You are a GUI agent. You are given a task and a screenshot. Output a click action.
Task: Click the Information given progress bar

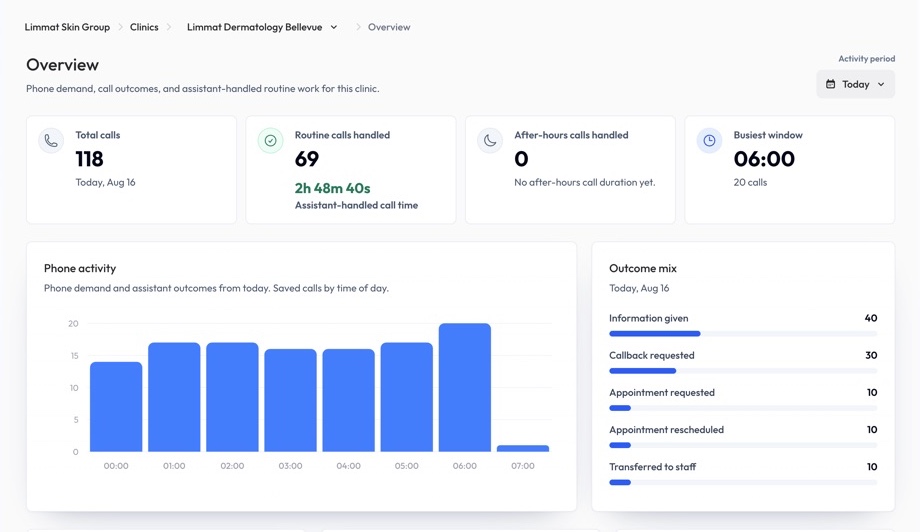click(x=743, y=334)
